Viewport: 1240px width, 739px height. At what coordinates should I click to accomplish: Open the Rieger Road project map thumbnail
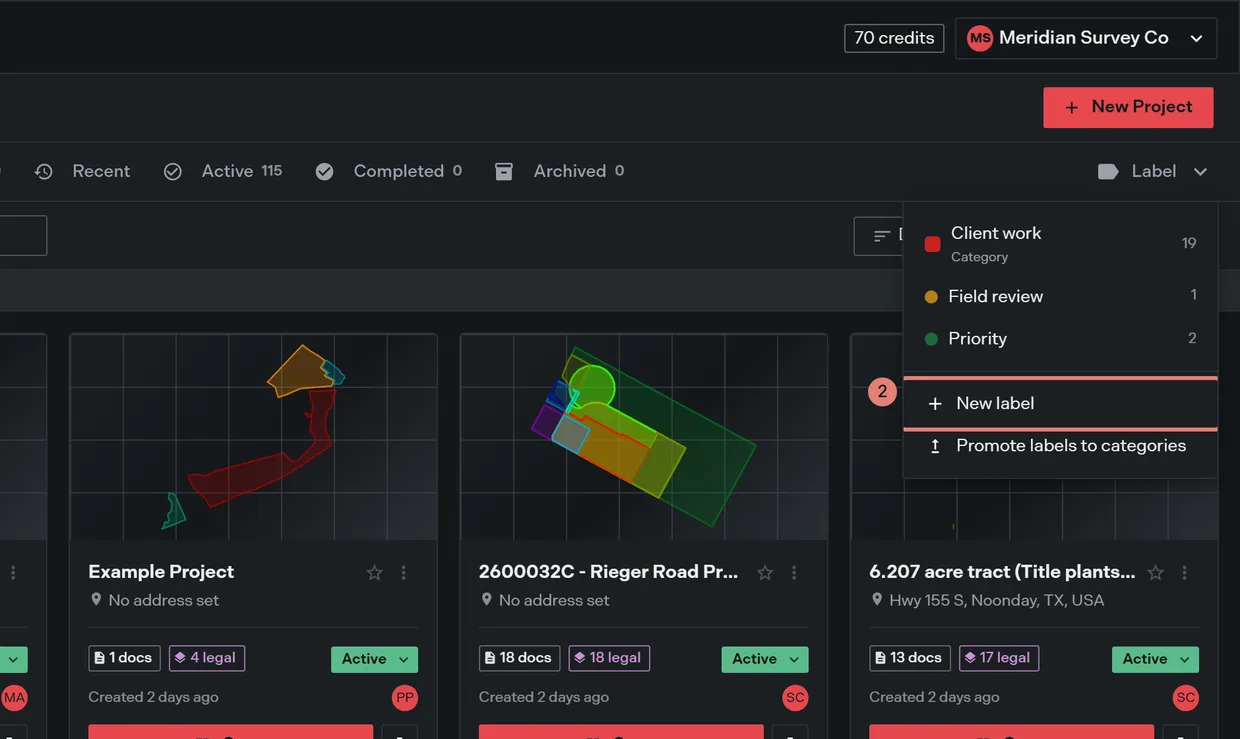(x=644, y=437)
